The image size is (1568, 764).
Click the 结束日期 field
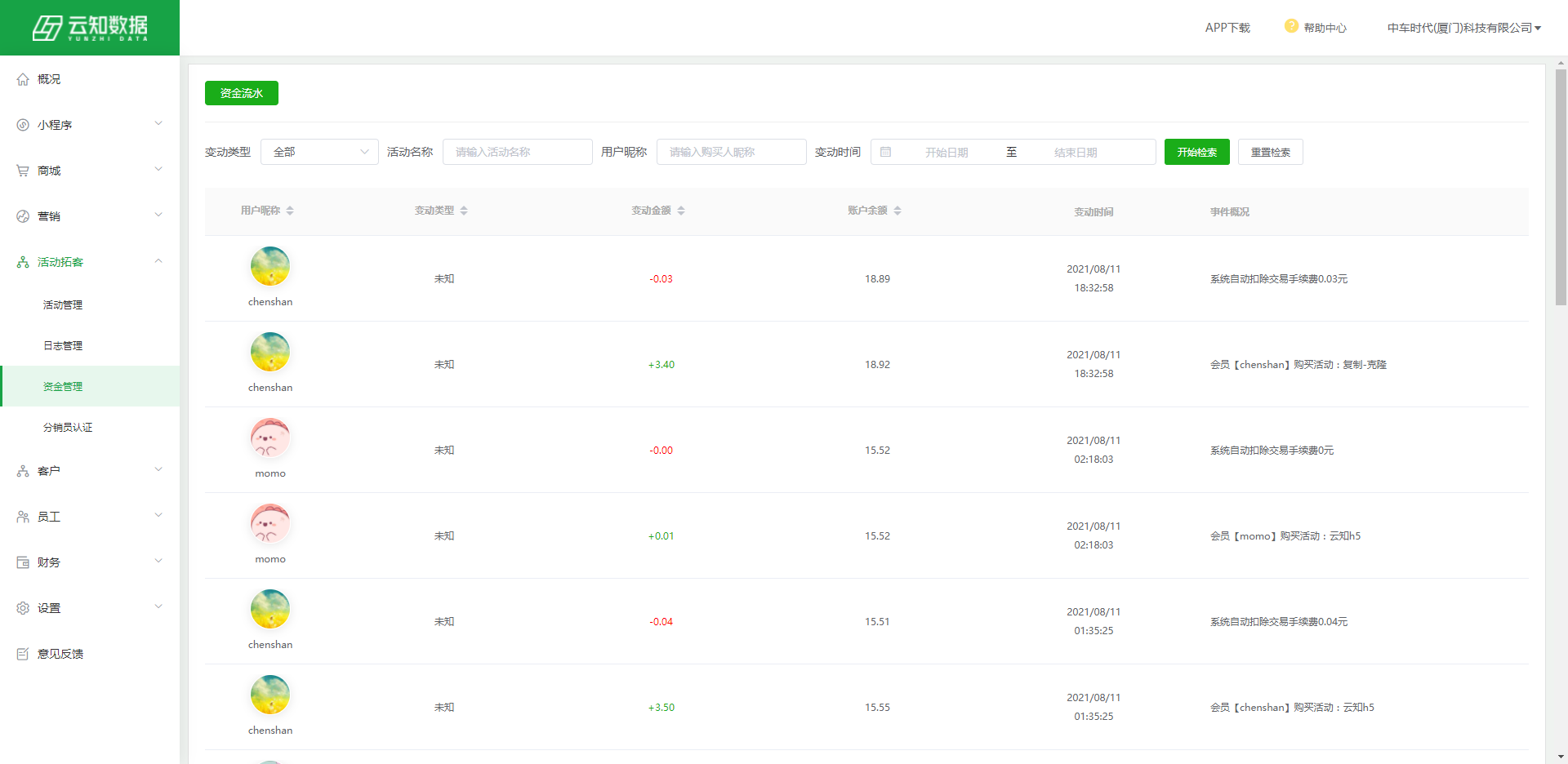coord(1076,152)
